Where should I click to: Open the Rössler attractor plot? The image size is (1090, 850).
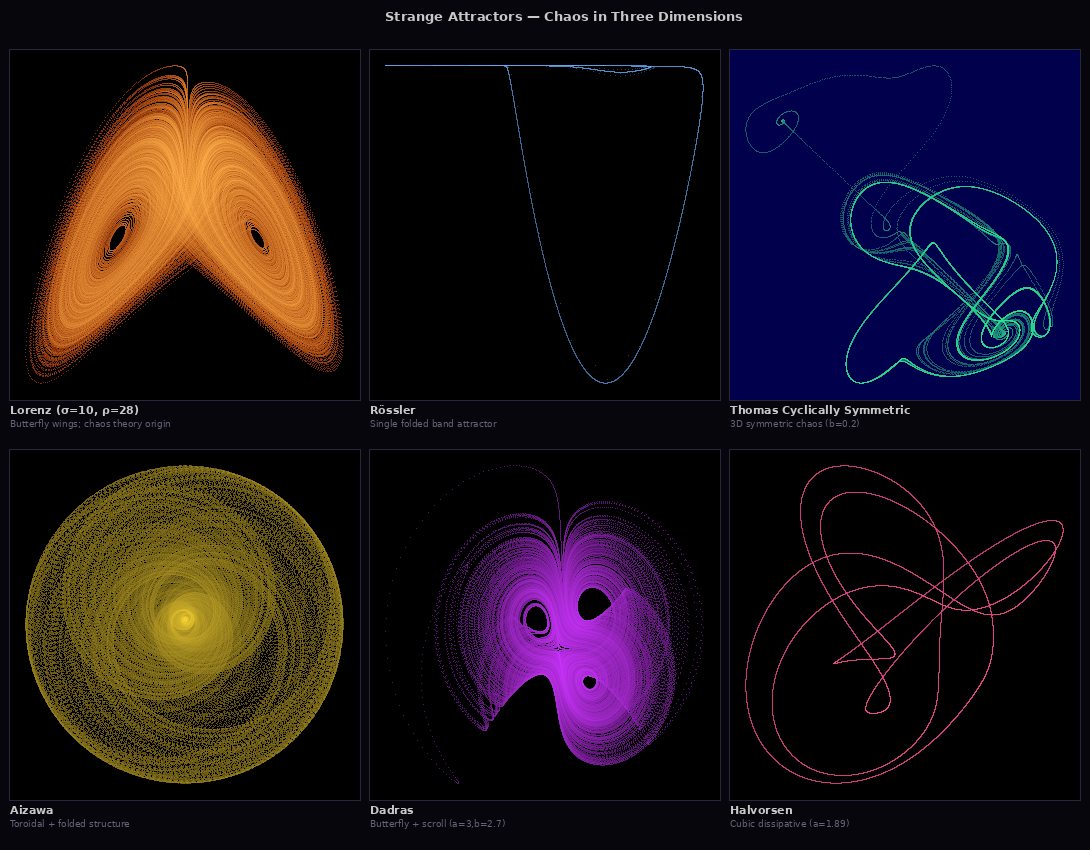[x=544, y=223]
